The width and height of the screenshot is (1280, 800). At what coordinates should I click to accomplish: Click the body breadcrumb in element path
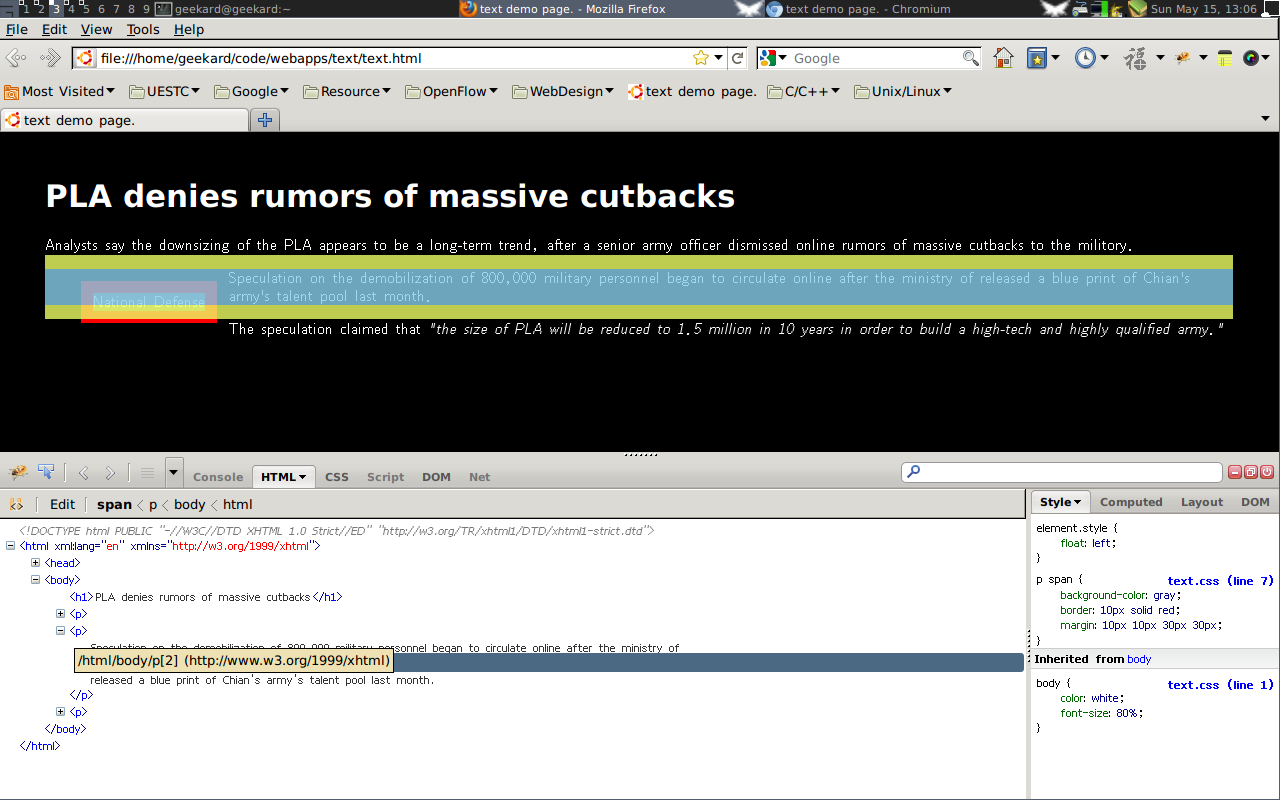click(x=189, y=504)
